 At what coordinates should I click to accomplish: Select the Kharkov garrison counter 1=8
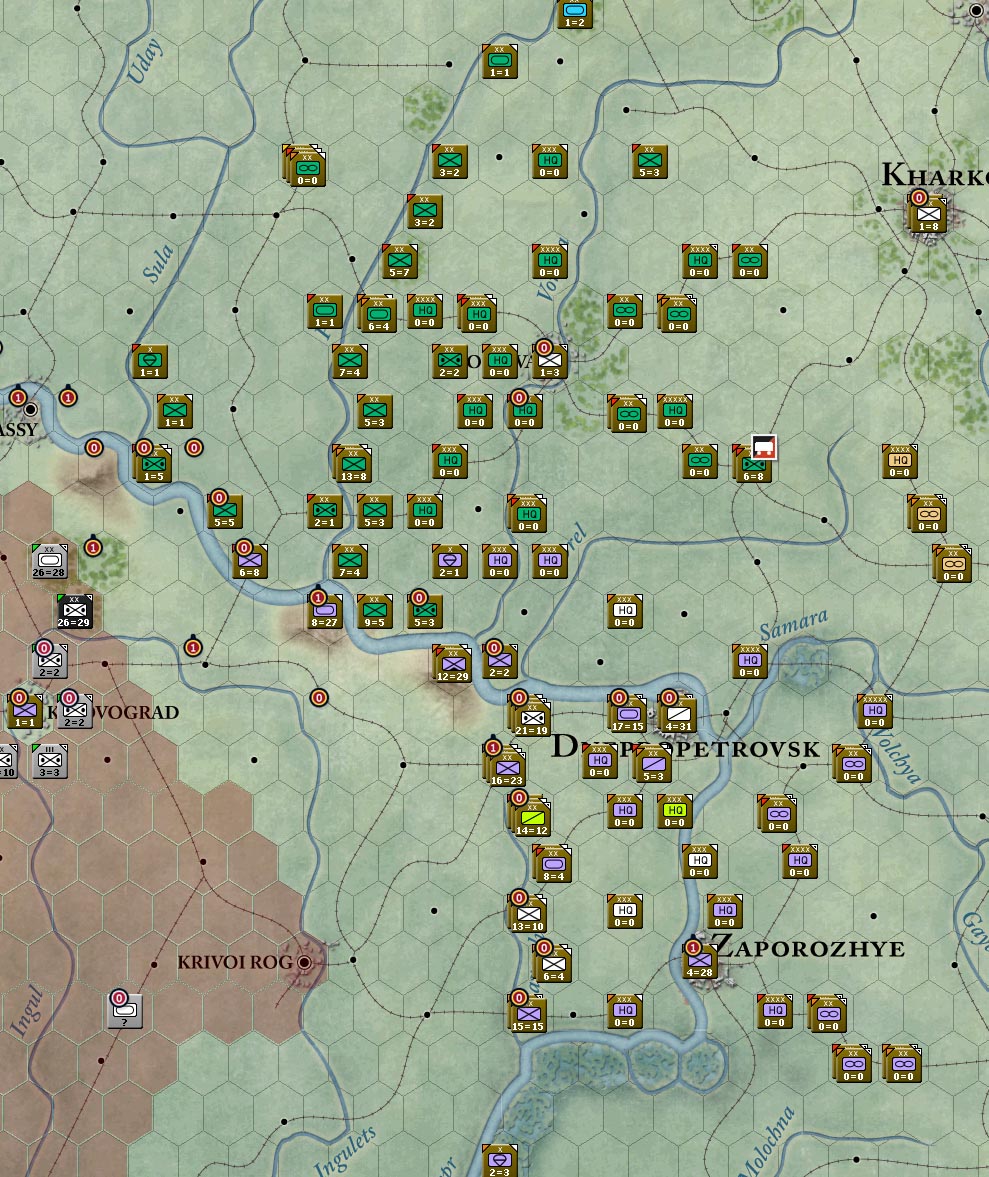(x=928, y=215)
